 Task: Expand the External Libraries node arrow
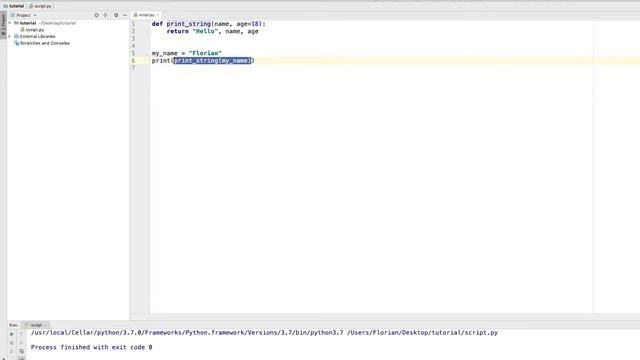[10, 36]
